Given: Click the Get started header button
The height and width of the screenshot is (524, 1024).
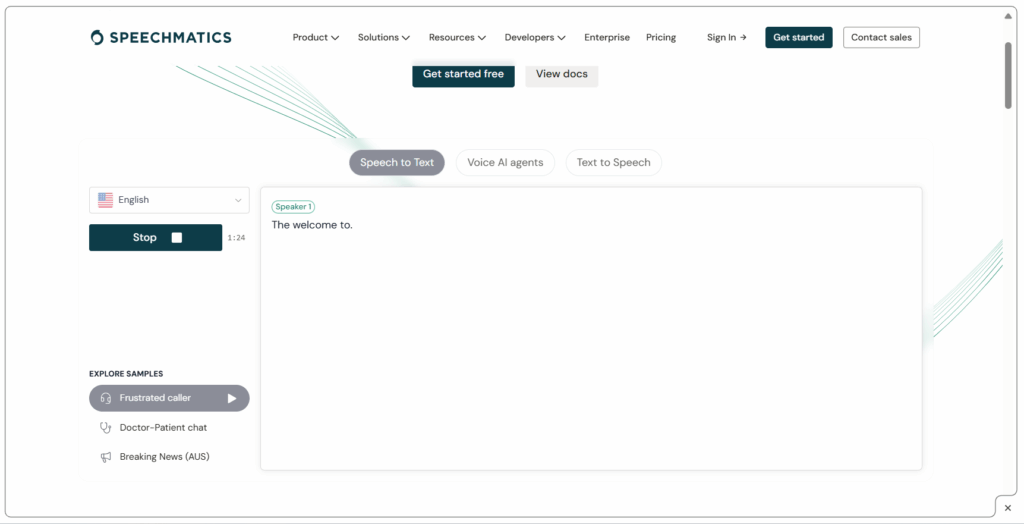Looking at the screenshot, I should pyautogui.click(x=799, y=37).
